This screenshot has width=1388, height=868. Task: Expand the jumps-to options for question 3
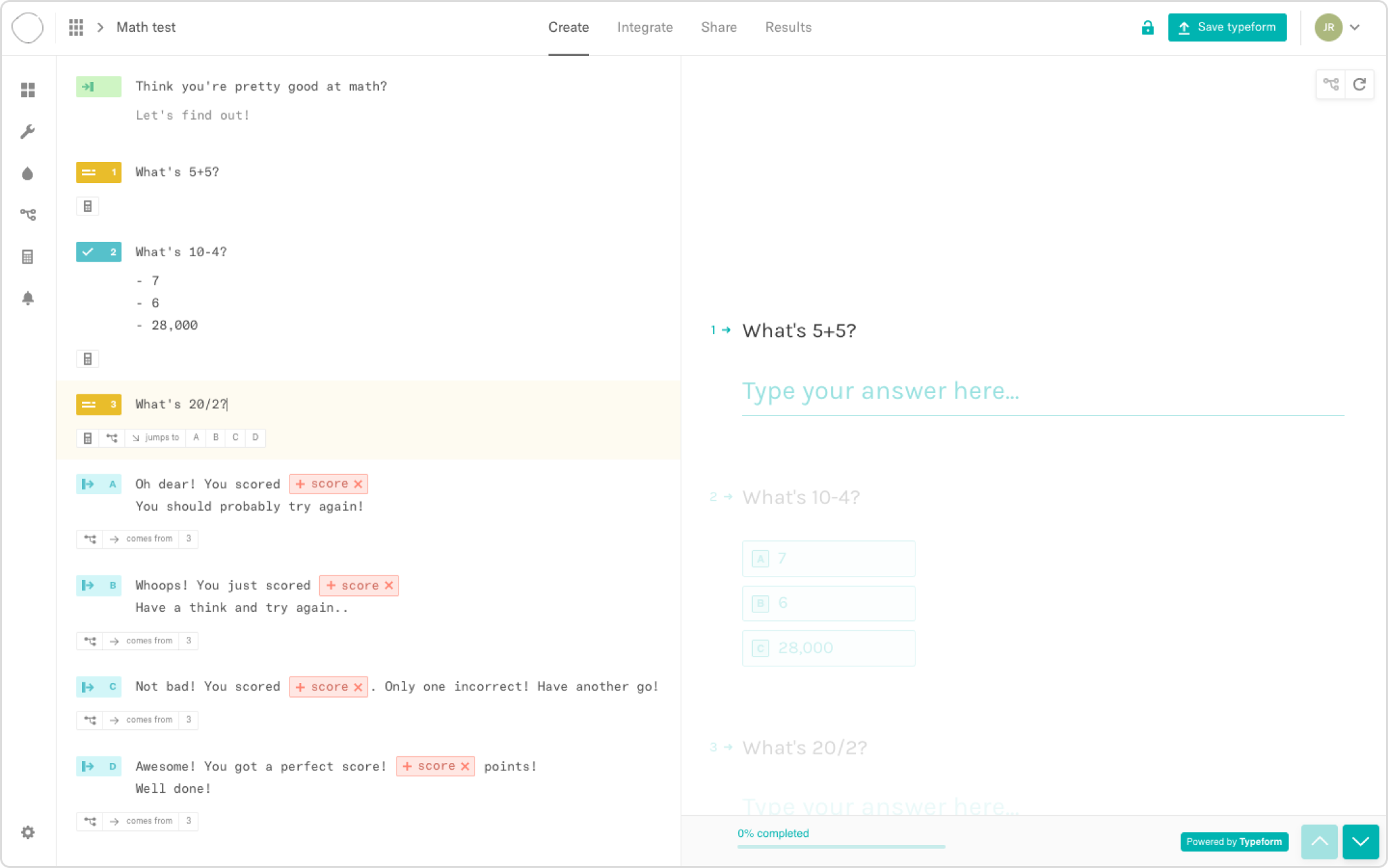155,437
